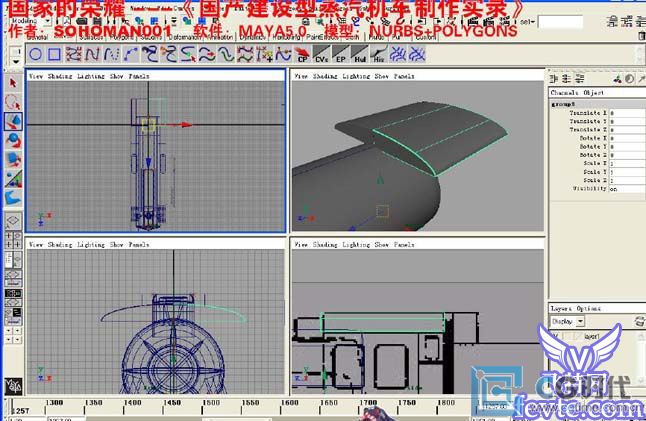
Task: Open shelf options arrow left of shelf
Action: 16,61
